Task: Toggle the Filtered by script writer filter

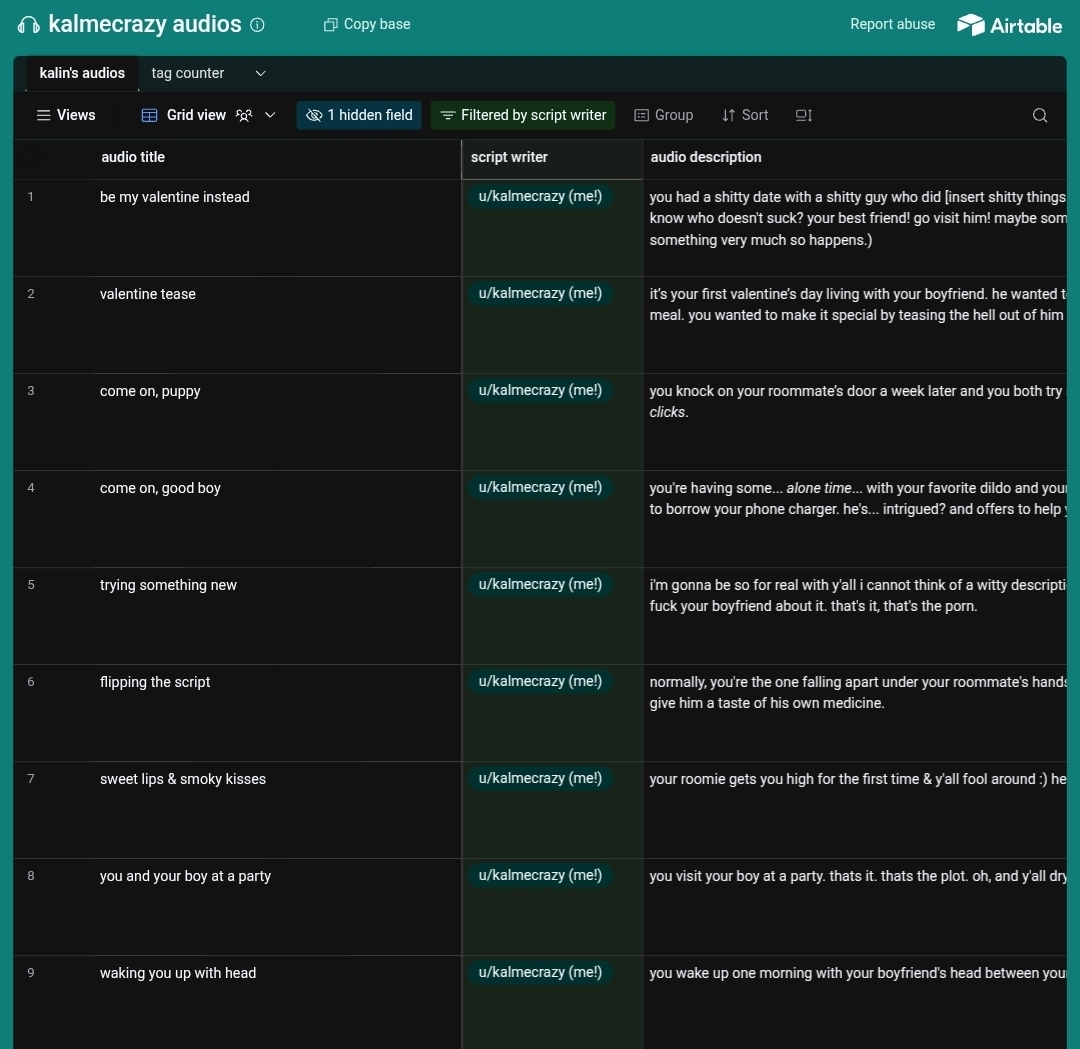Action: point(523,115)
